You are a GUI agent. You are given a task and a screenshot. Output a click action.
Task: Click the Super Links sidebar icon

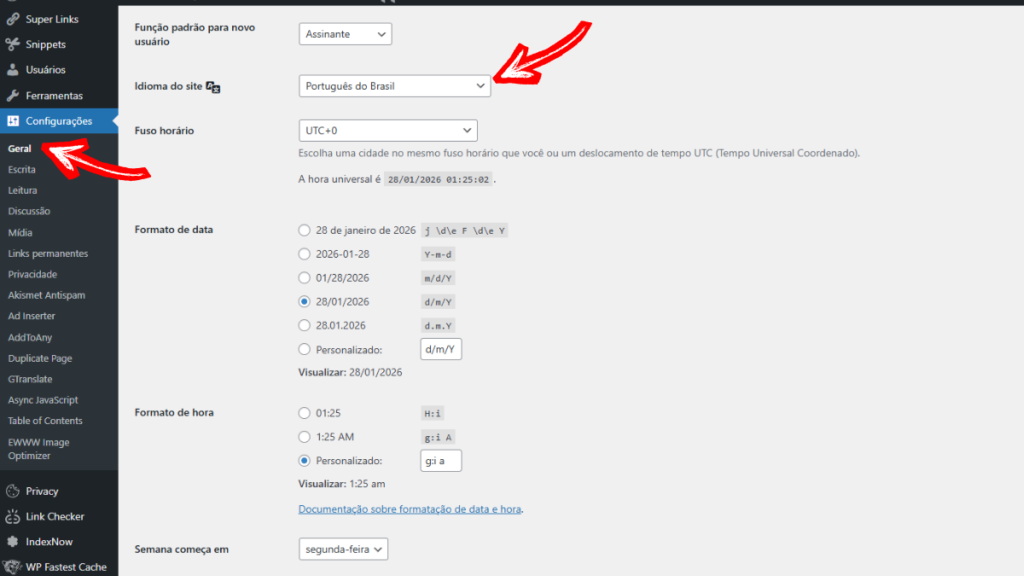pyautogui.click(x=11, y=18)
